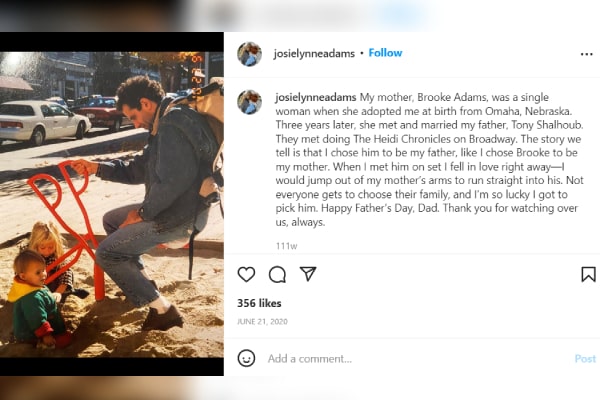This screenshot has width=600, height=400.
Task: Open josielynneadams username in caption
Action: coord(316,98)
